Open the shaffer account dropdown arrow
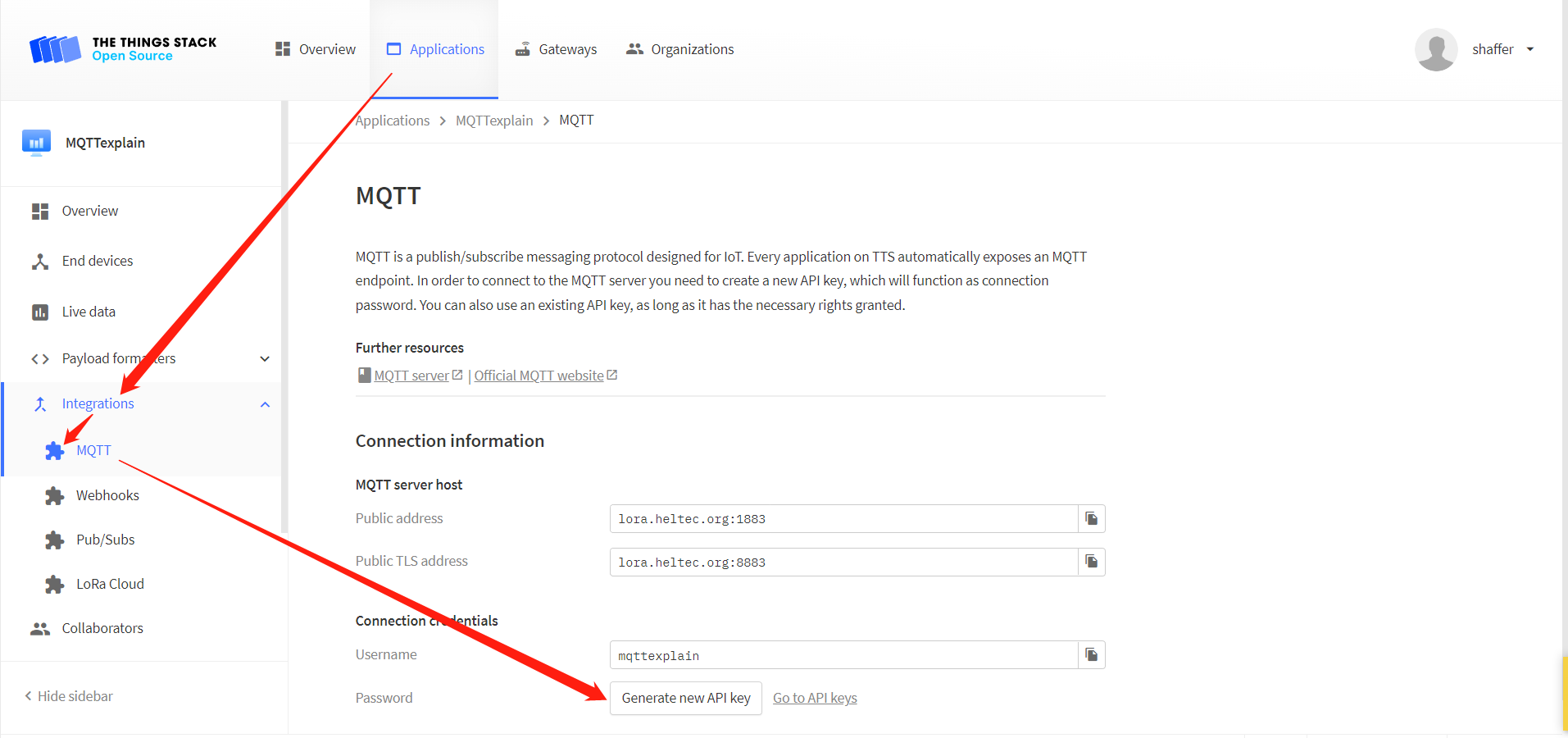Viewport: 1568px width, 738px height. [1529, 49]
